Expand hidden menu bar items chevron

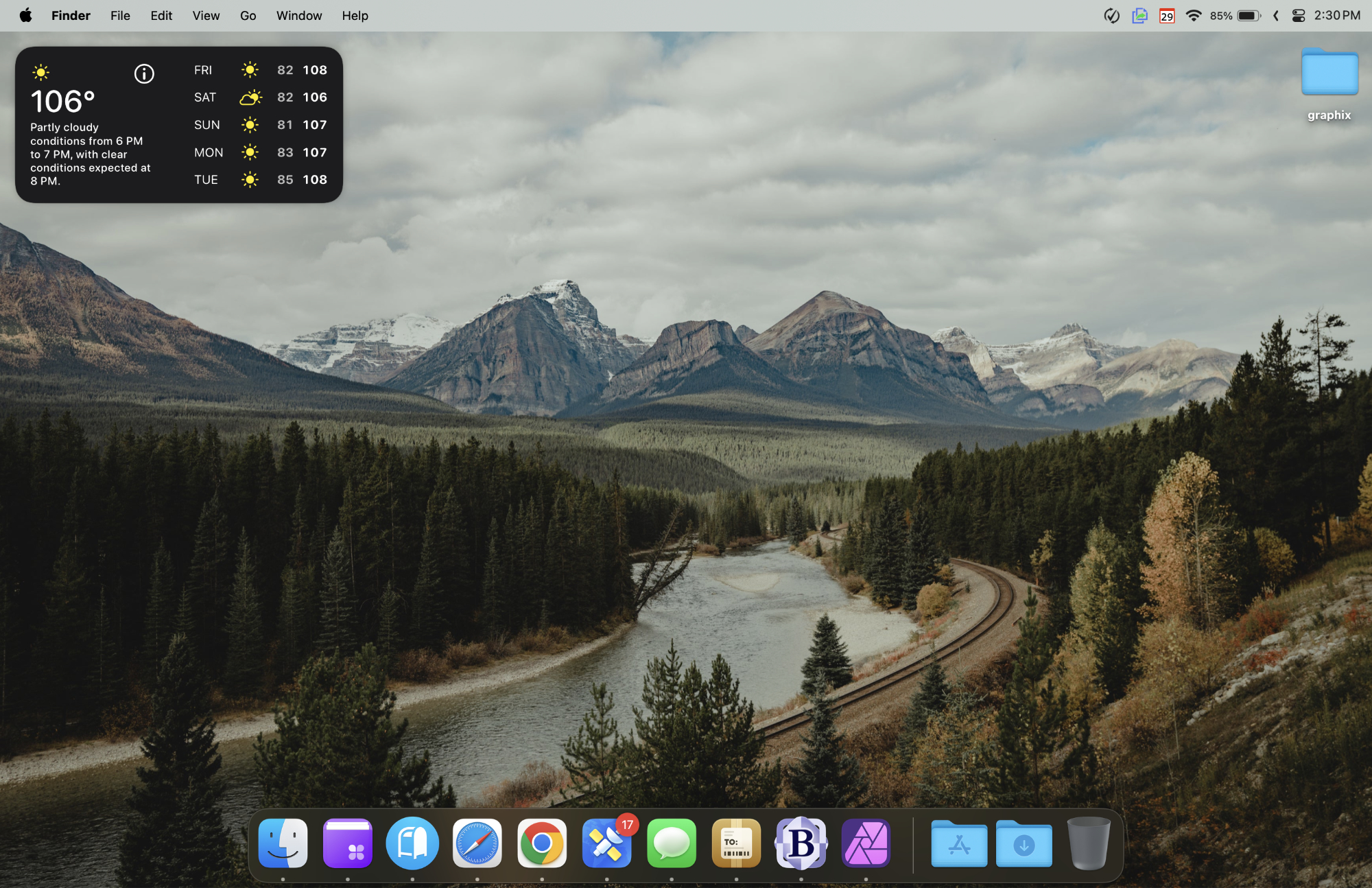(1275, 16)
